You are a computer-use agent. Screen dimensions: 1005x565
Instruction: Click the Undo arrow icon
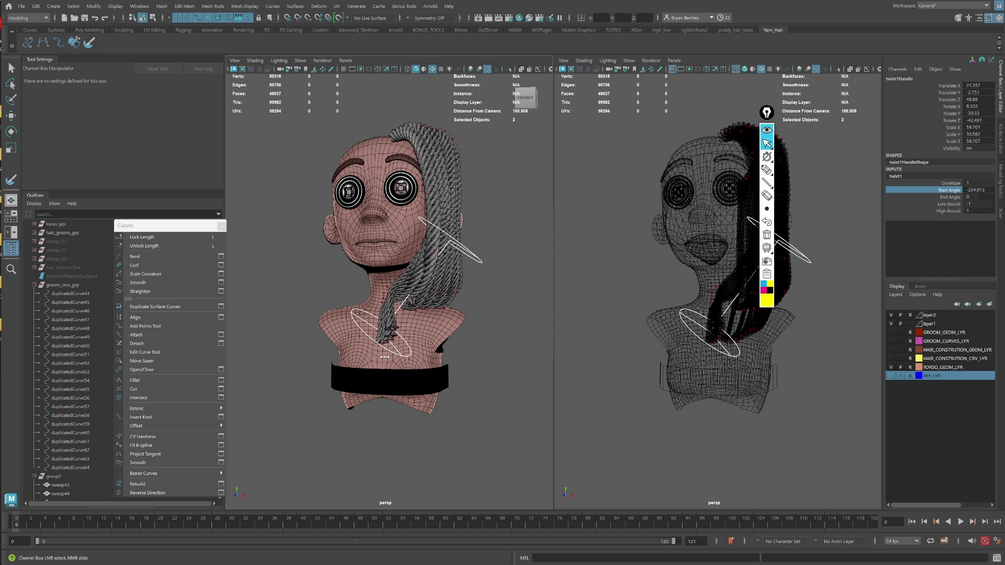coord(95,18)
